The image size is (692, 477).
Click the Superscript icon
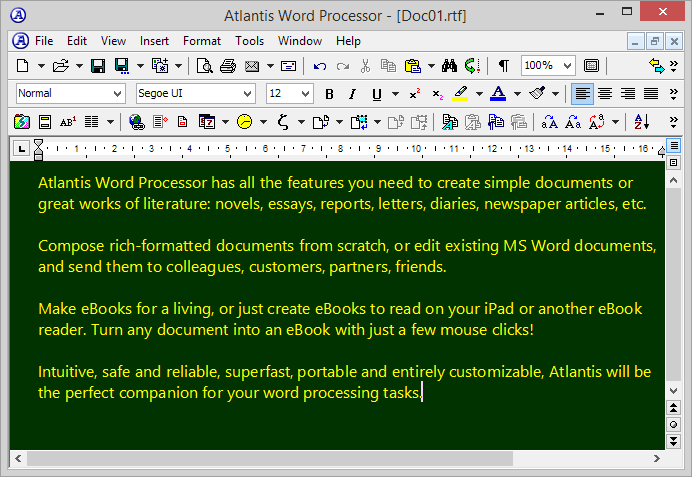tap(415, 94)
